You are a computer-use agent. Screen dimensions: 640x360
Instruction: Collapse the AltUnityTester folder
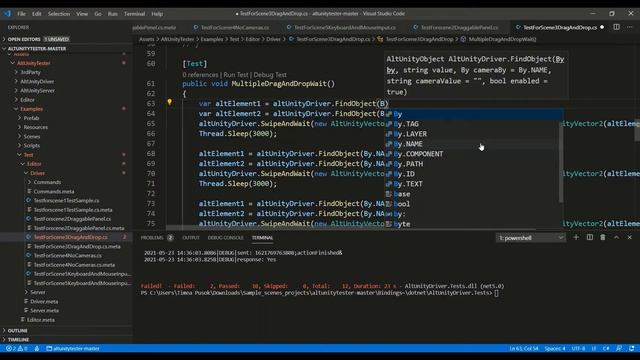pos(33,63)
